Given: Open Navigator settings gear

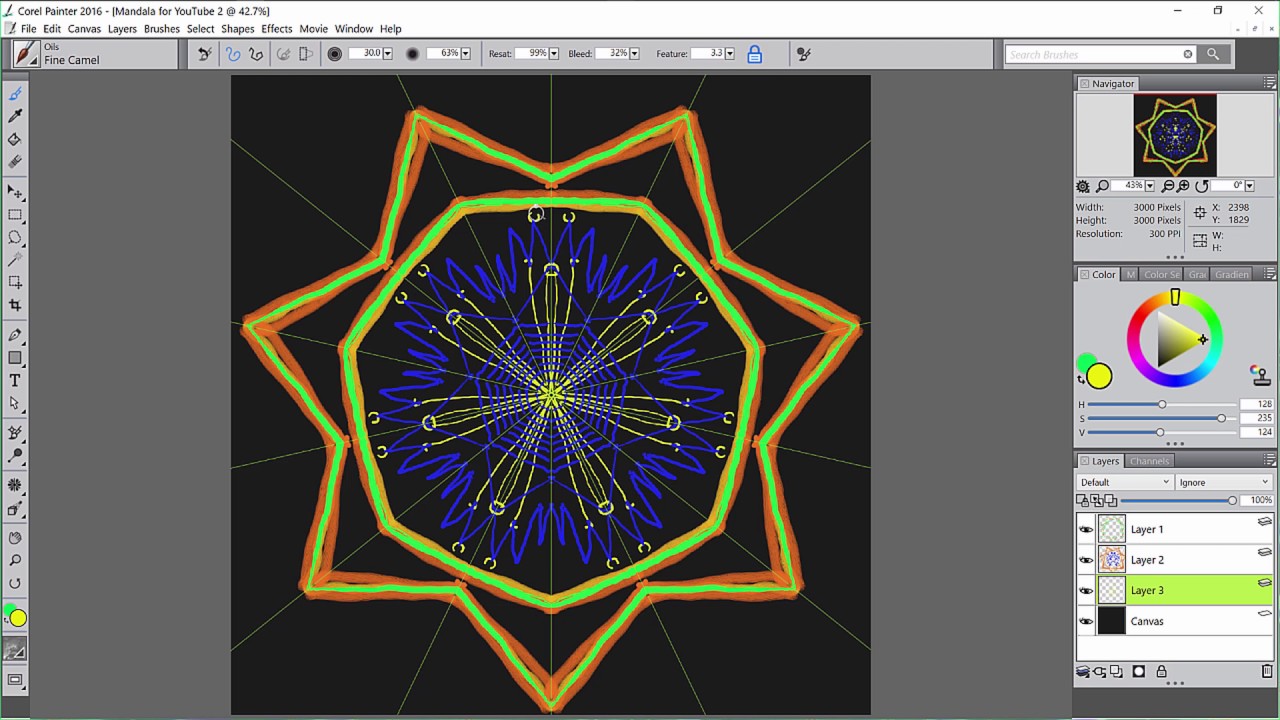Looking at the screenshot, I should click(1083, 186).
